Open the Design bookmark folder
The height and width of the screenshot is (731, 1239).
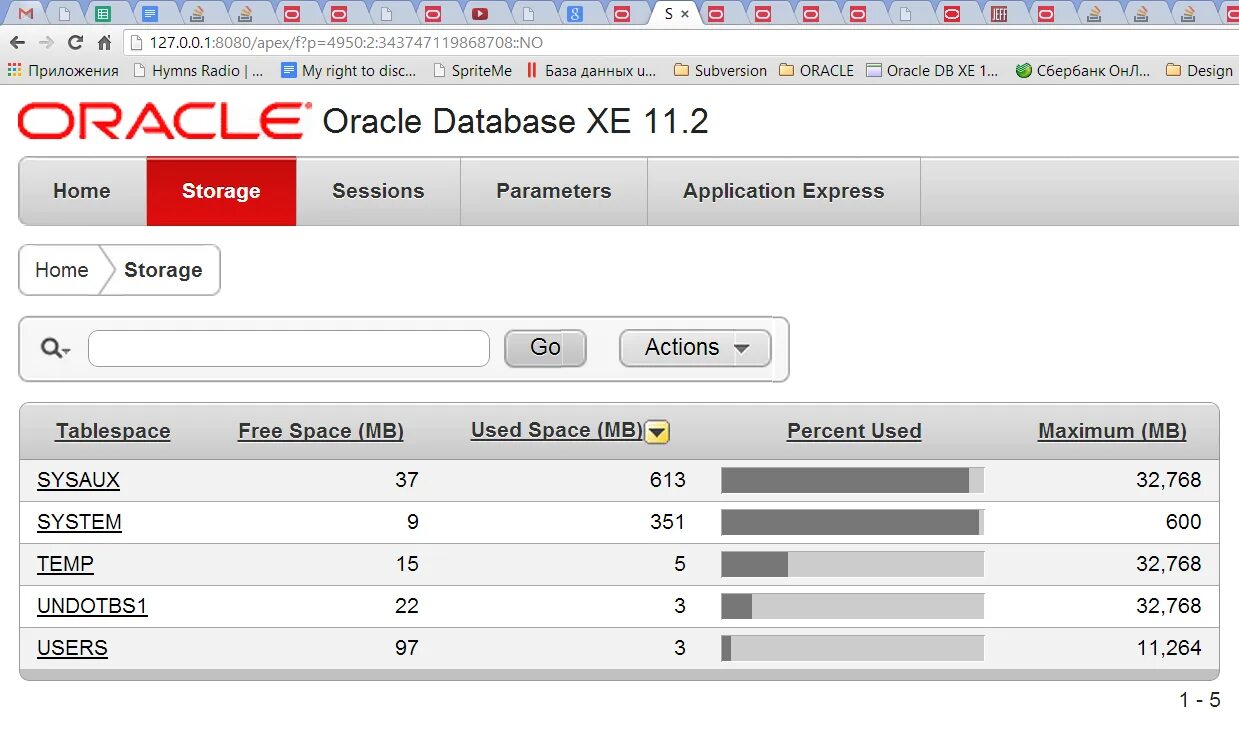(1198, 70)
